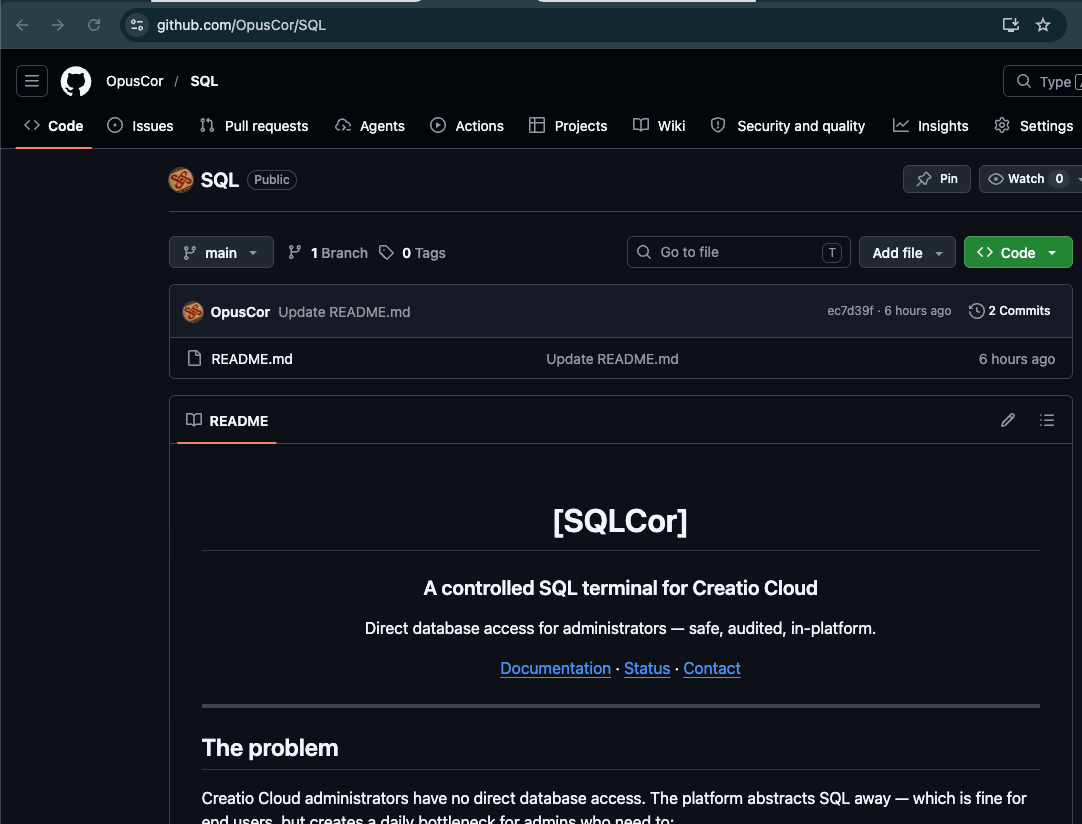Click the Public visibility badge

(x=272, y=179)
